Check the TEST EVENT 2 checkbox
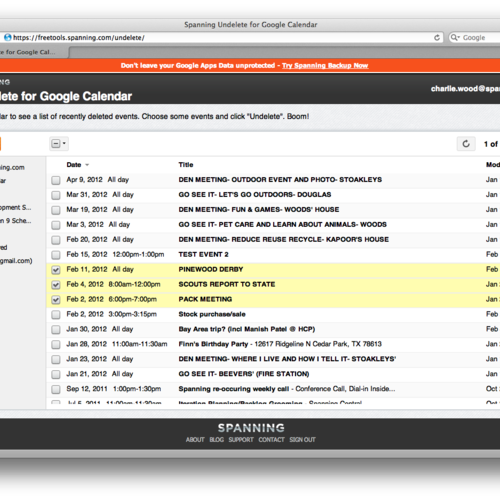The height and width of the screenshot is (500, 500). (56, 255)
